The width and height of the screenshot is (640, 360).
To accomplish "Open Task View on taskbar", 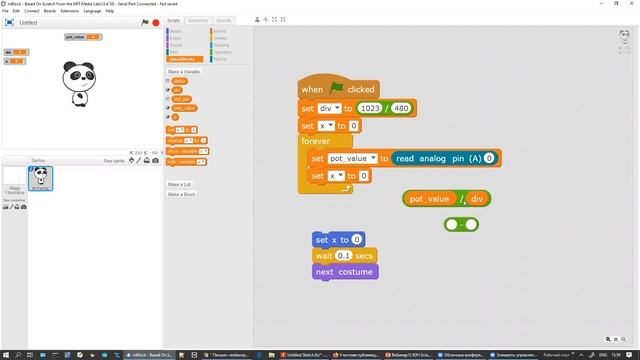I will point(30,355).
